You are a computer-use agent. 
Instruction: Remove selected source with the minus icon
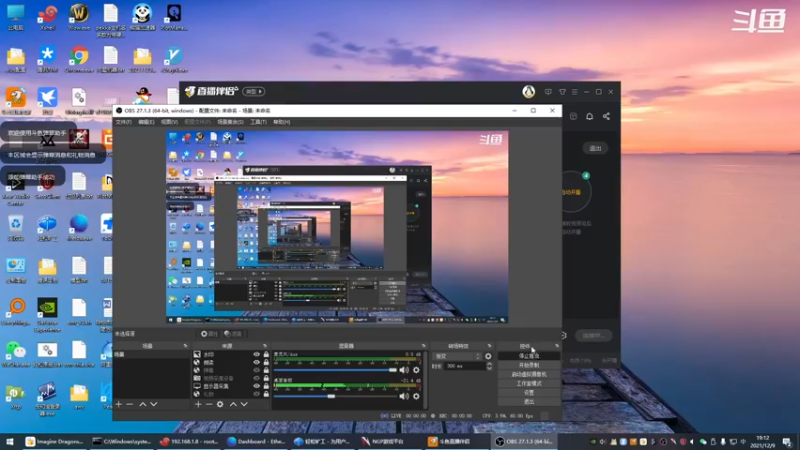pos(209,404)
